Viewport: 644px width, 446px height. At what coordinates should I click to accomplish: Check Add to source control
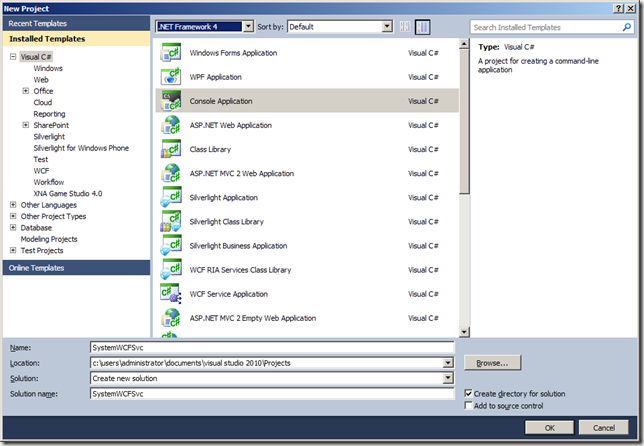coord(468,405)
